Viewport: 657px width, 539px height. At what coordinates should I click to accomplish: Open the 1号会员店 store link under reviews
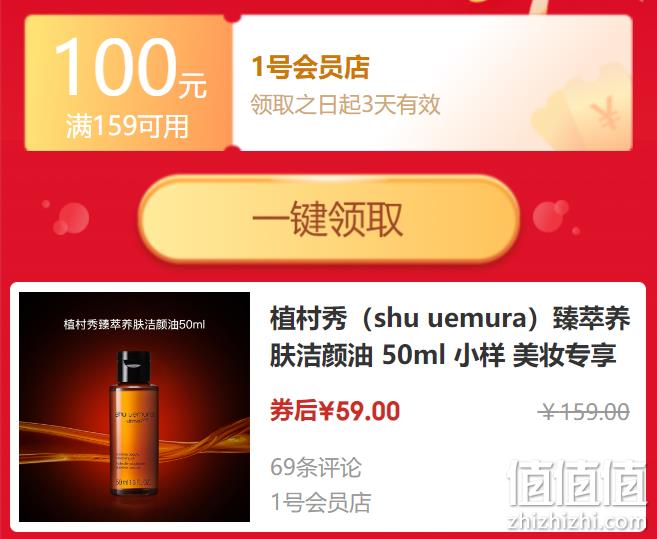321,503
